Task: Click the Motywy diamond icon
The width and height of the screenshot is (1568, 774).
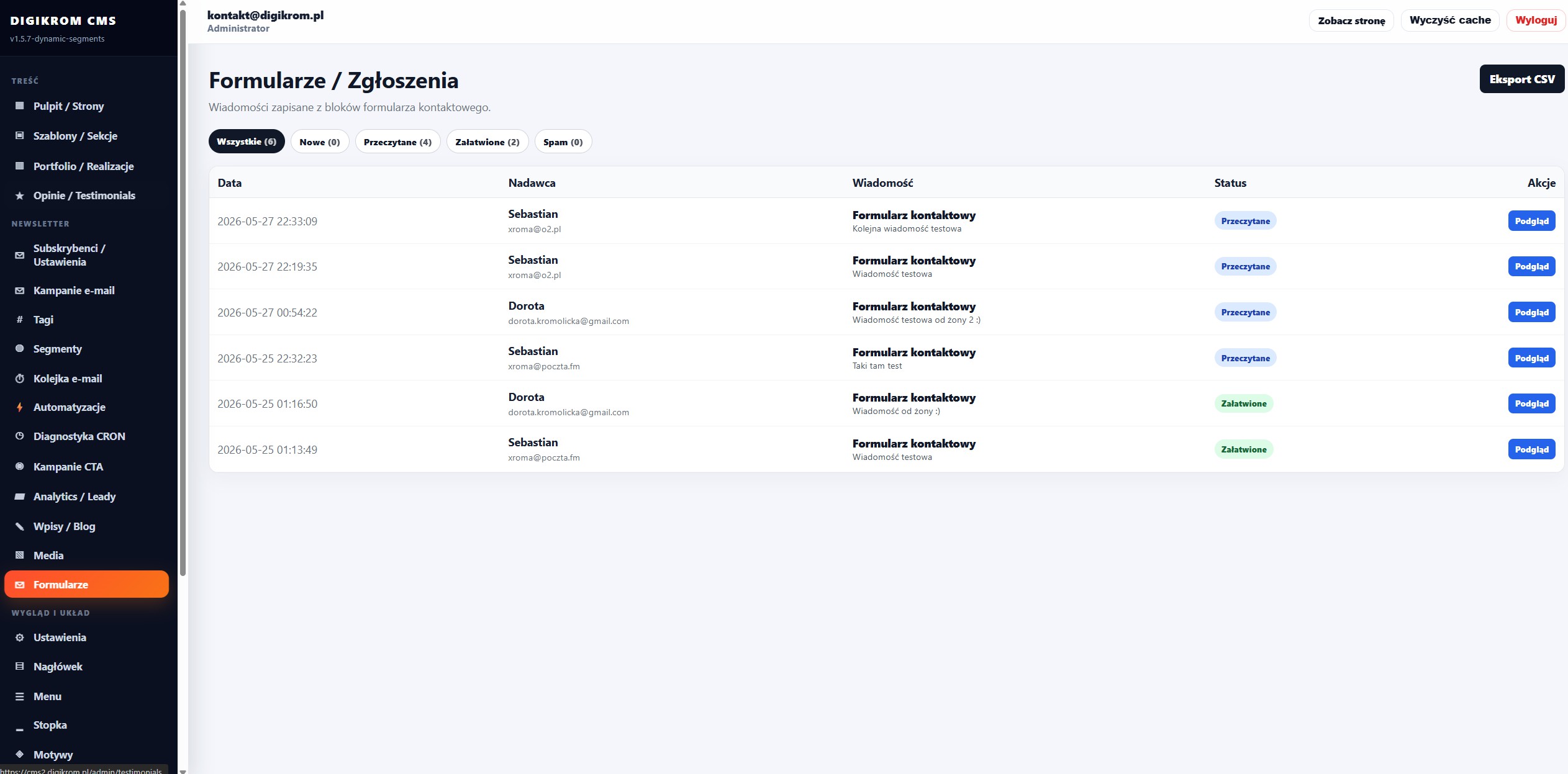Action: (19, 755)
